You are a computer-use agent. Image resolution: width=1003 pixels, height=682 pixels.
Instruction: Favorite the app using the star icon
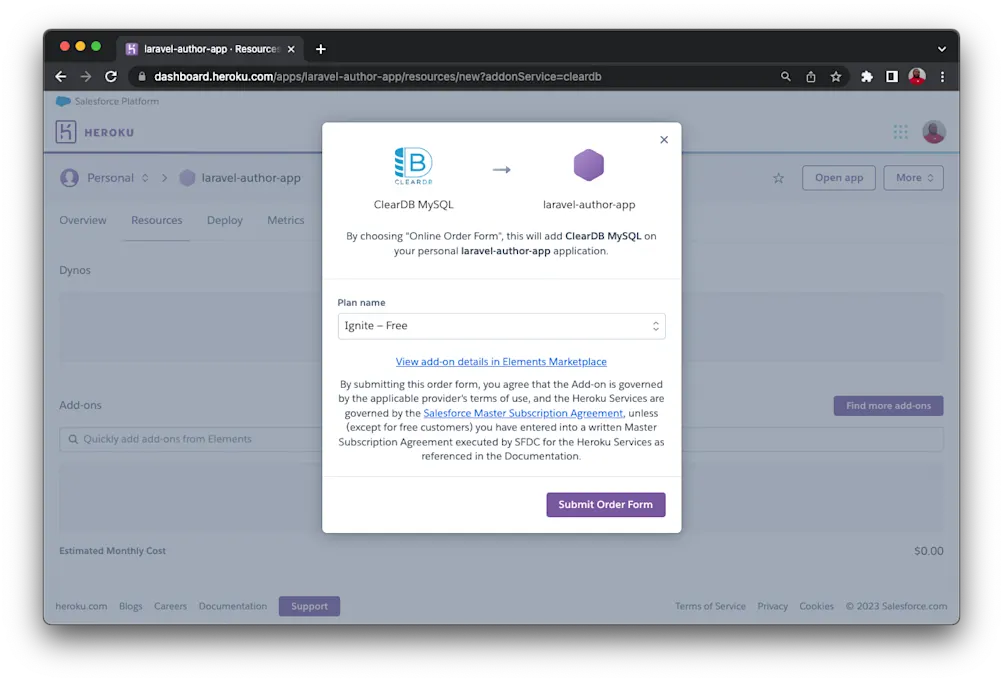pyautogui.click(x=778, y=178)
